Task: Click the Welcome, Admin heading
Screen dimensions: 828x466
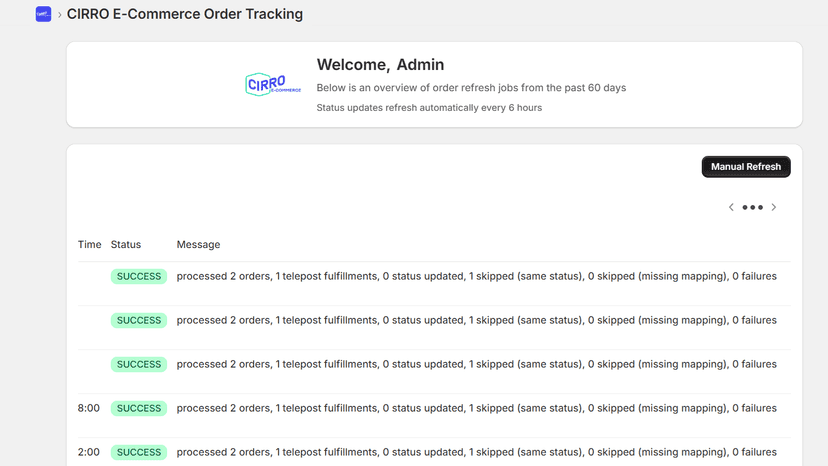Action: click(380, 64)
